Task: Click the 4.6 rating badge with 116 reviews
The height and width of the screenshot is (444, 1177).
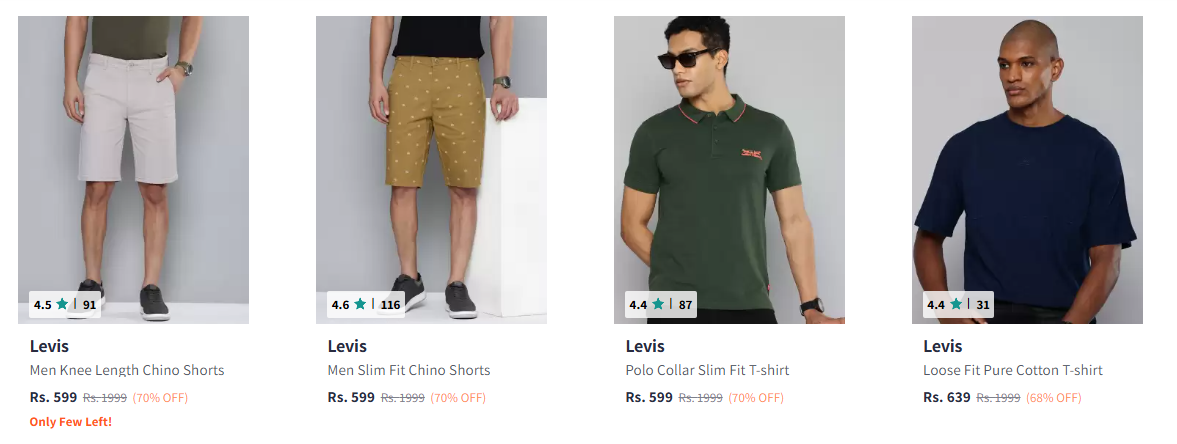Action: point(365,304)
